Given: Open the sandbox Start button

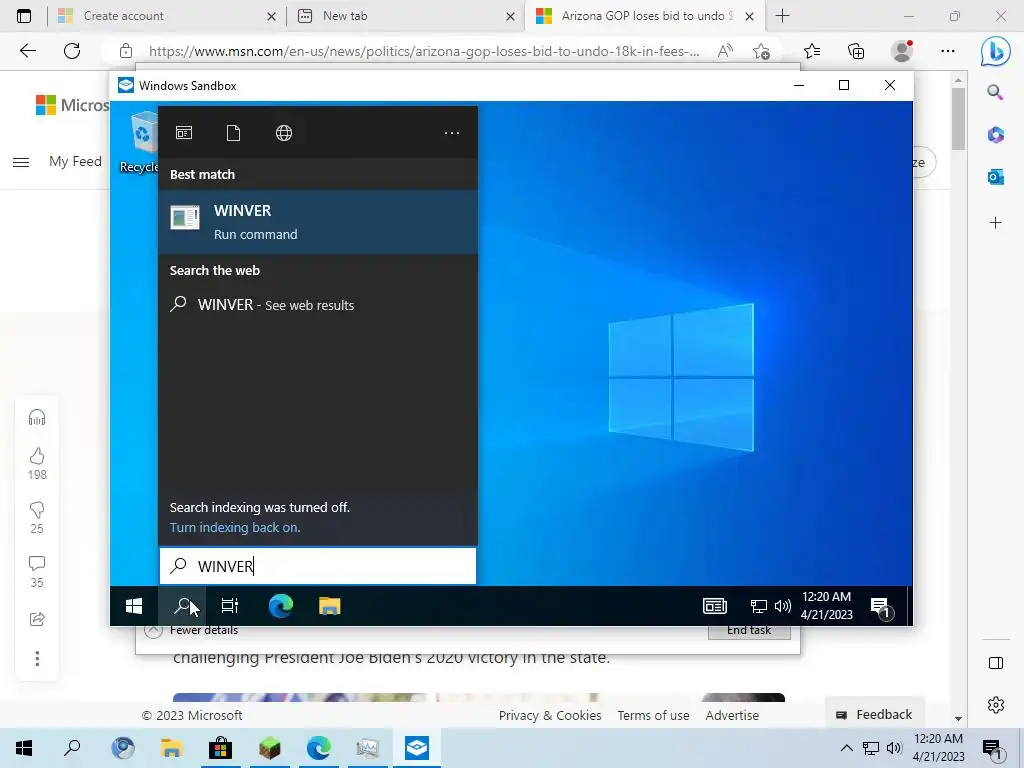Looking at the screenshot, I should tap(134, 606).
